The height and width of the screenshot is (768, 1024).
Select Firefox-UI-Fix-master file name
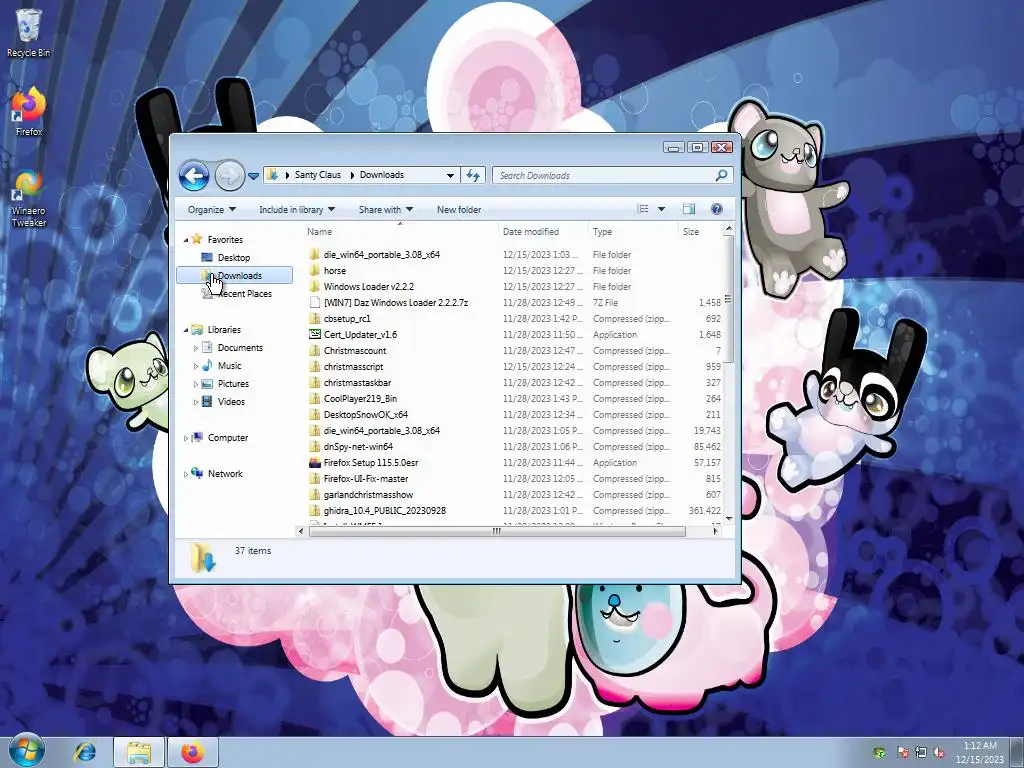pos(366,479)
